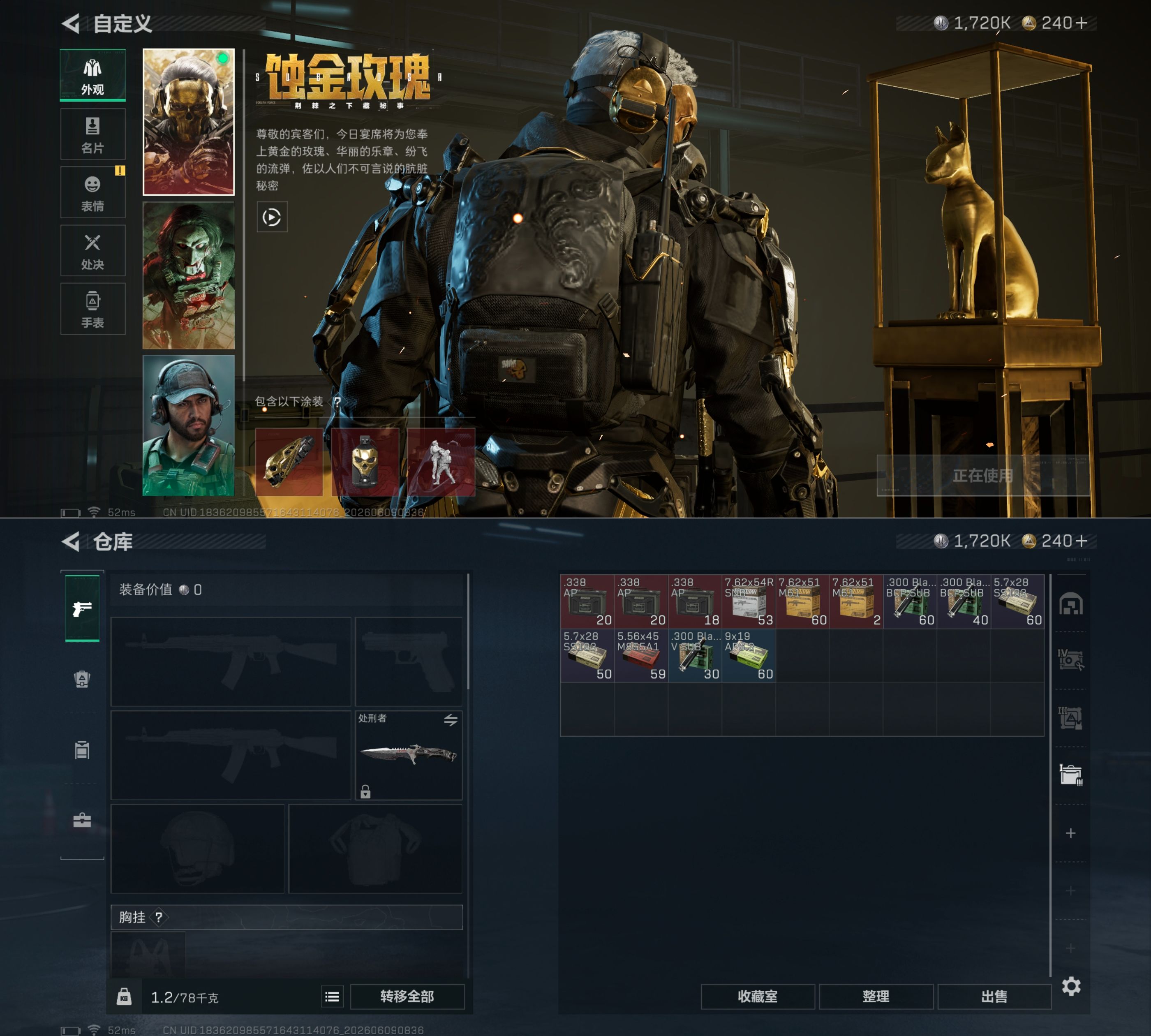Switch to the 表情 emote tab
Image resolution: width=1151 pixels, height=1036 pixels.
(93, 192)
